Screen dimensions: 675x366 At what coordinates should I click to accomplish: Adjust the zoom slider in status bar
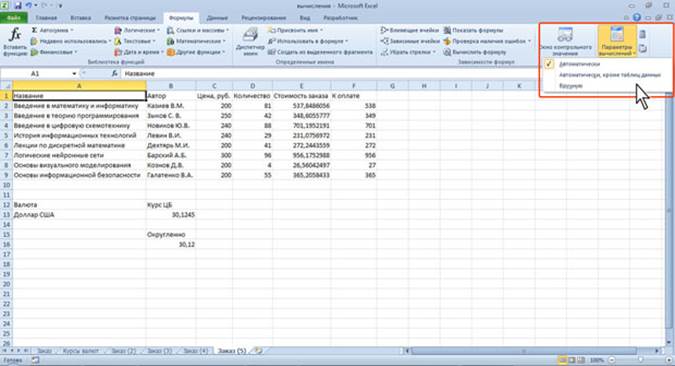pos(640,360)
